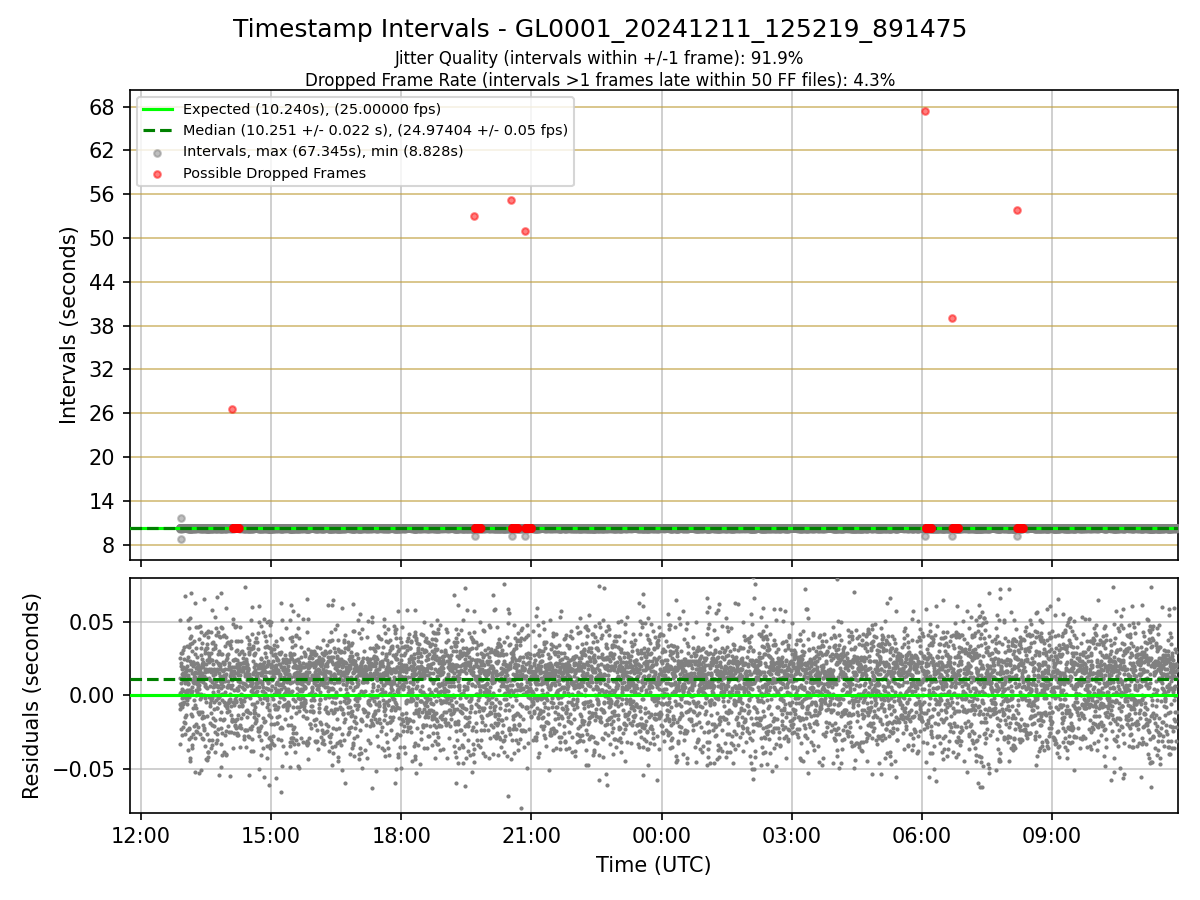
Task: Click the red dot marker in the legend
Action: tap(158, 173)
